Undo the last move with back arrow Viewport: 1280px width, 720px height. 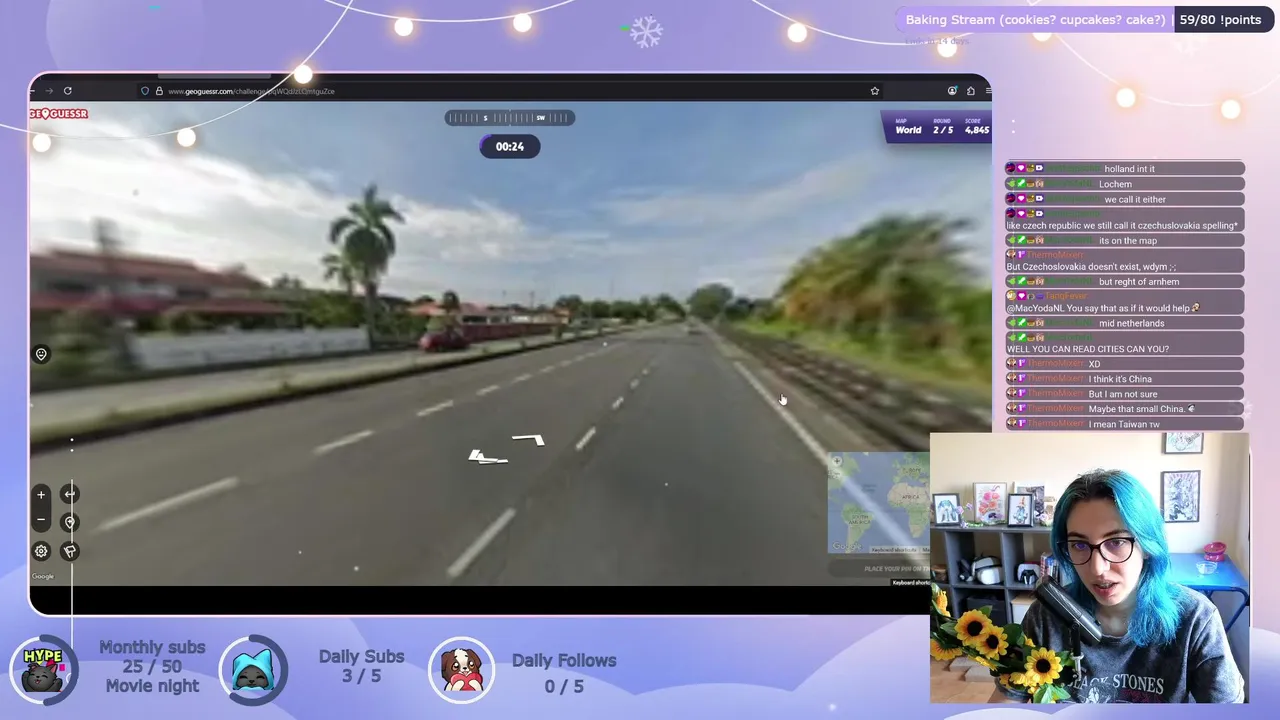70,494
